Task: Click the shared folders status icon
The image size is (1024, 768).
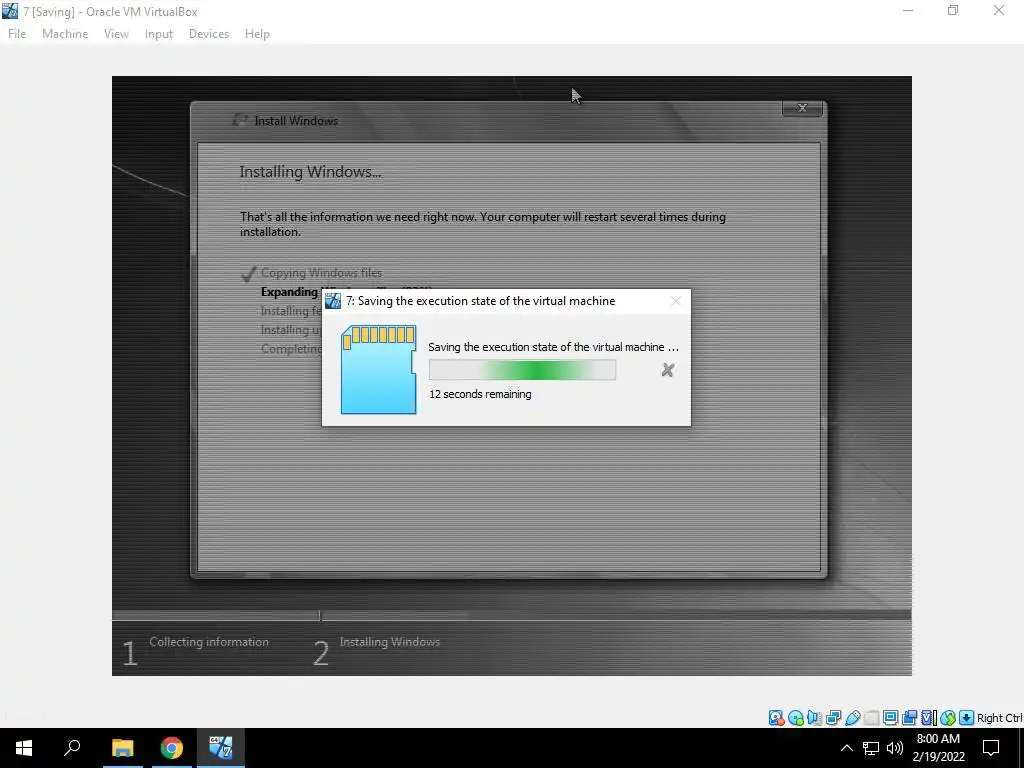Action: [871, 718]
